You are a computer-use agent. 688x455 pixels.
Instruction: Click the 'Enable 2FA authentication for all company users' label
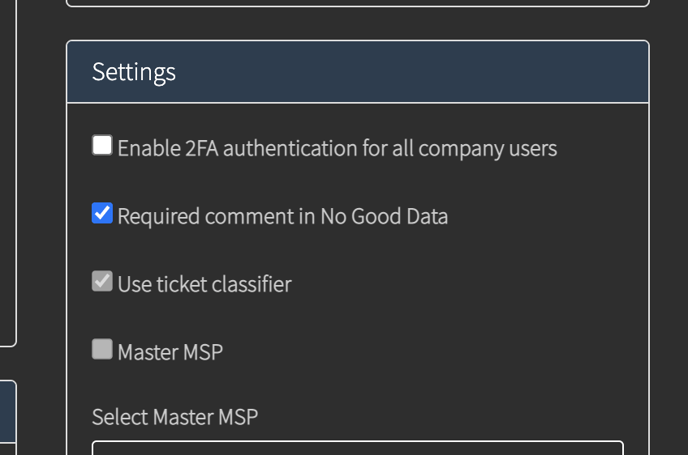coord(337,148)
